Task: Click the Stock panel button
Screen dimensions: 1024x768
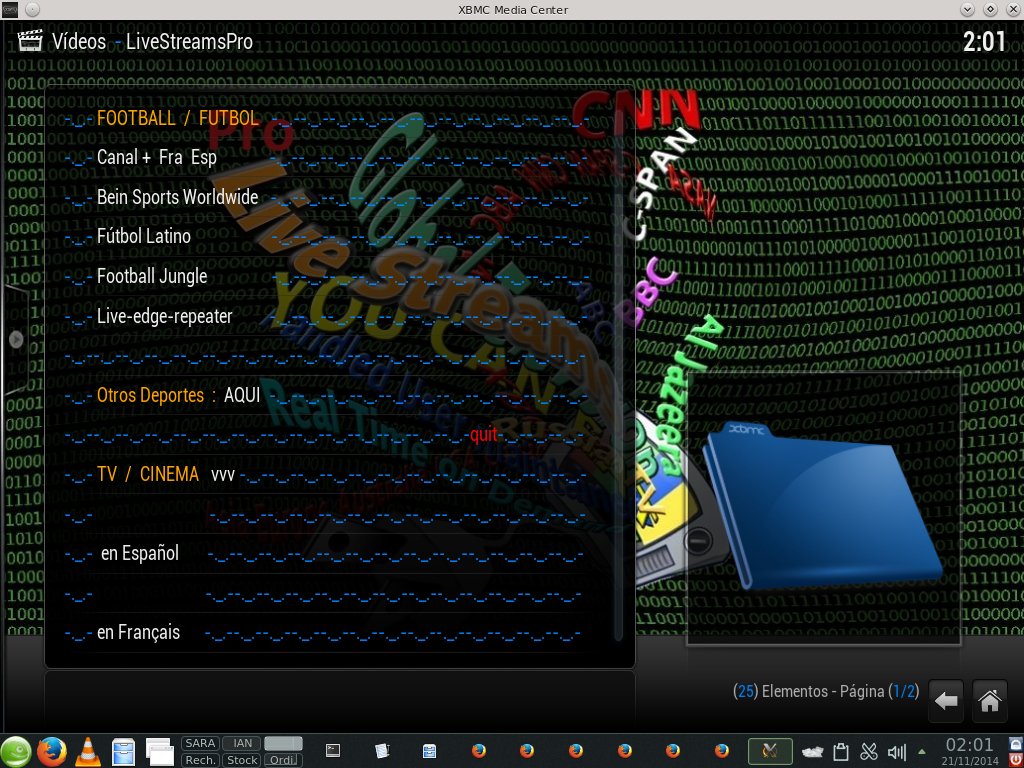Action: tap(242, 760)
